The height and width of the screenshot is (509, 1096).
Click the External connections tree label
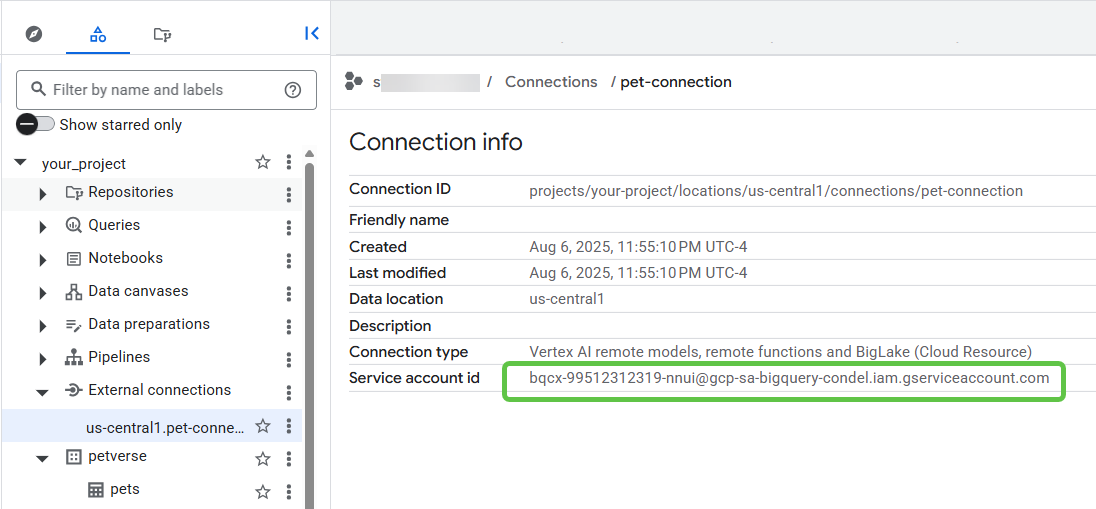(159, 389)
